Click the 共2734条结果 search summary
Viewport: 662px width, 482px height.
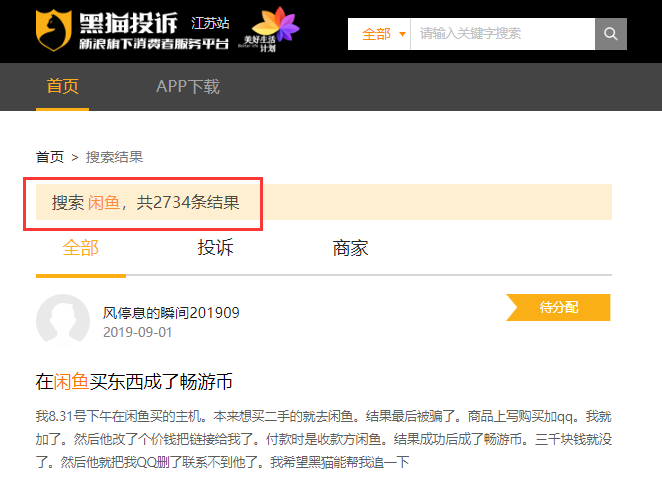[x=188, y=202]
